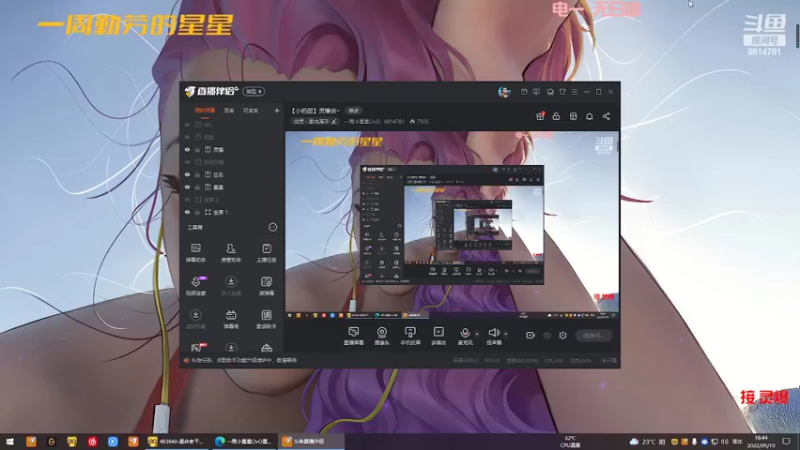The image size is (800, 450).
Task: Add a 摄像头 camera source
Action: coord(382,336)
